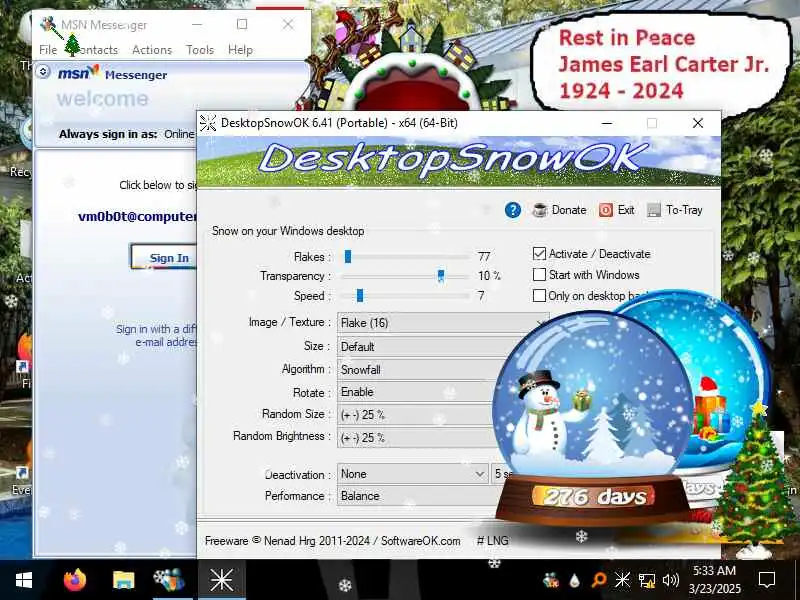The width and height of the screenshot is (800, 600).
Task: Click the DesktopSnowOK banner image
Action: [459, 161]
